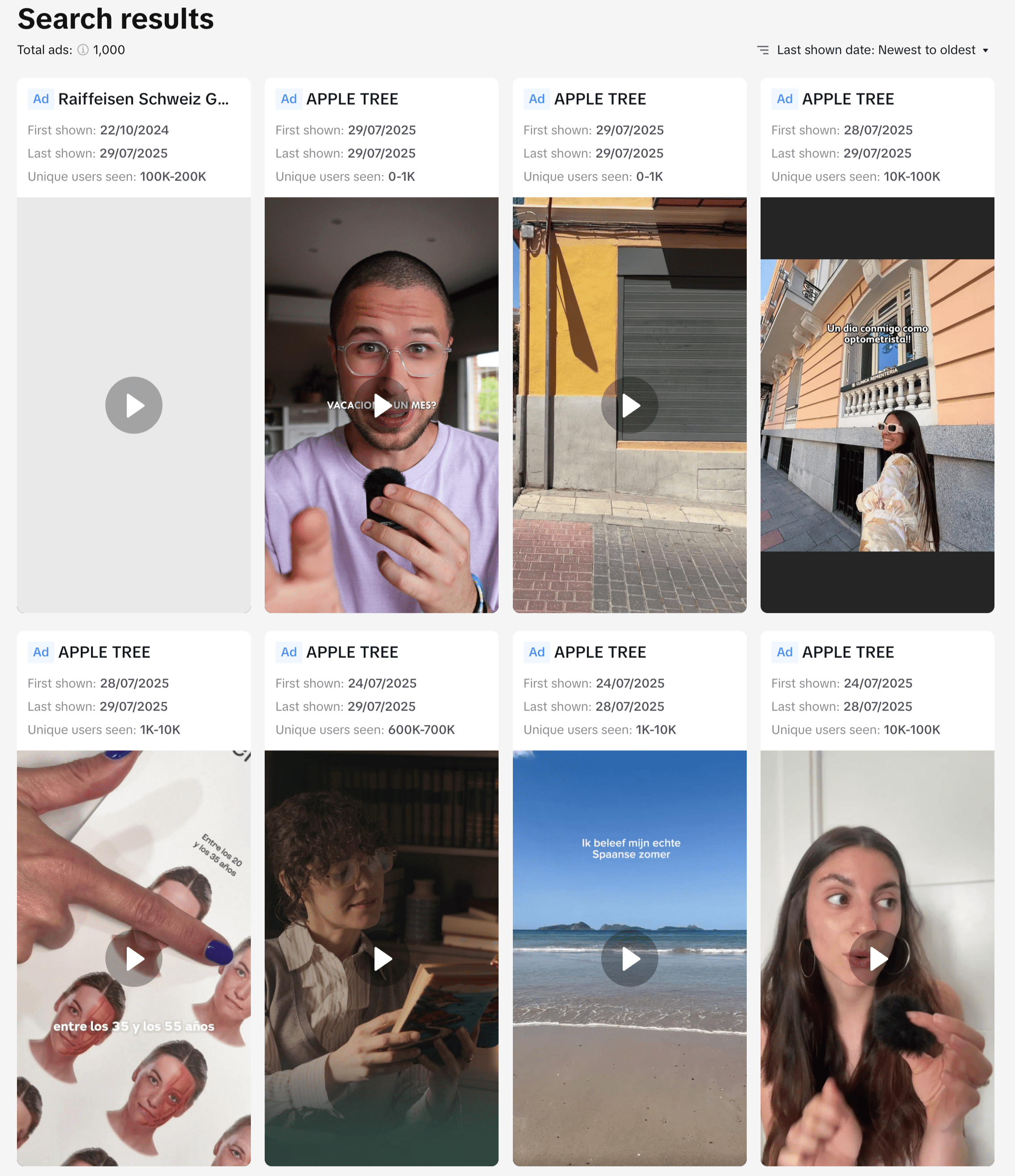Play the 'Ik beleef mijn echte Spaanse zomer' video
1015x1176 pixels.
click(x=629, y=958)
